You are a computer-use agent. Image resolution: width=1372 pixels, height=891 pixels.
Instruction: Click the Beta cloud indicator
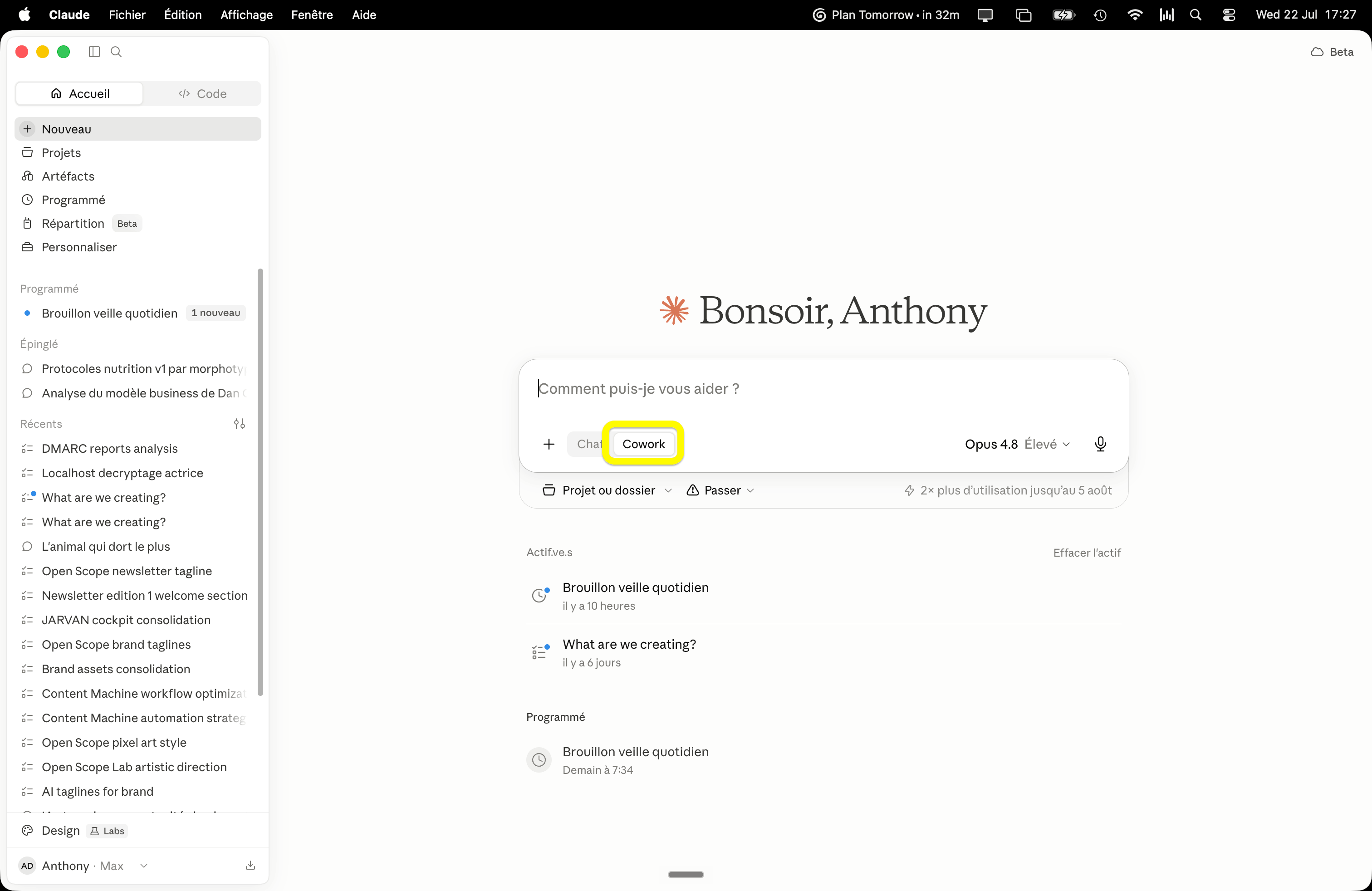[1332, 52]
